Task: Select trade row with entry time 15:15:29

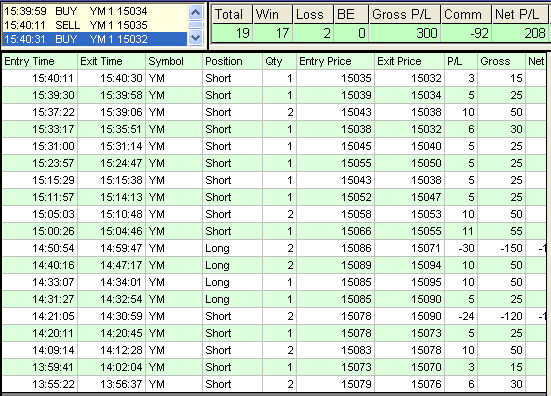Action: pyautogui.click(x=274, y=180)
